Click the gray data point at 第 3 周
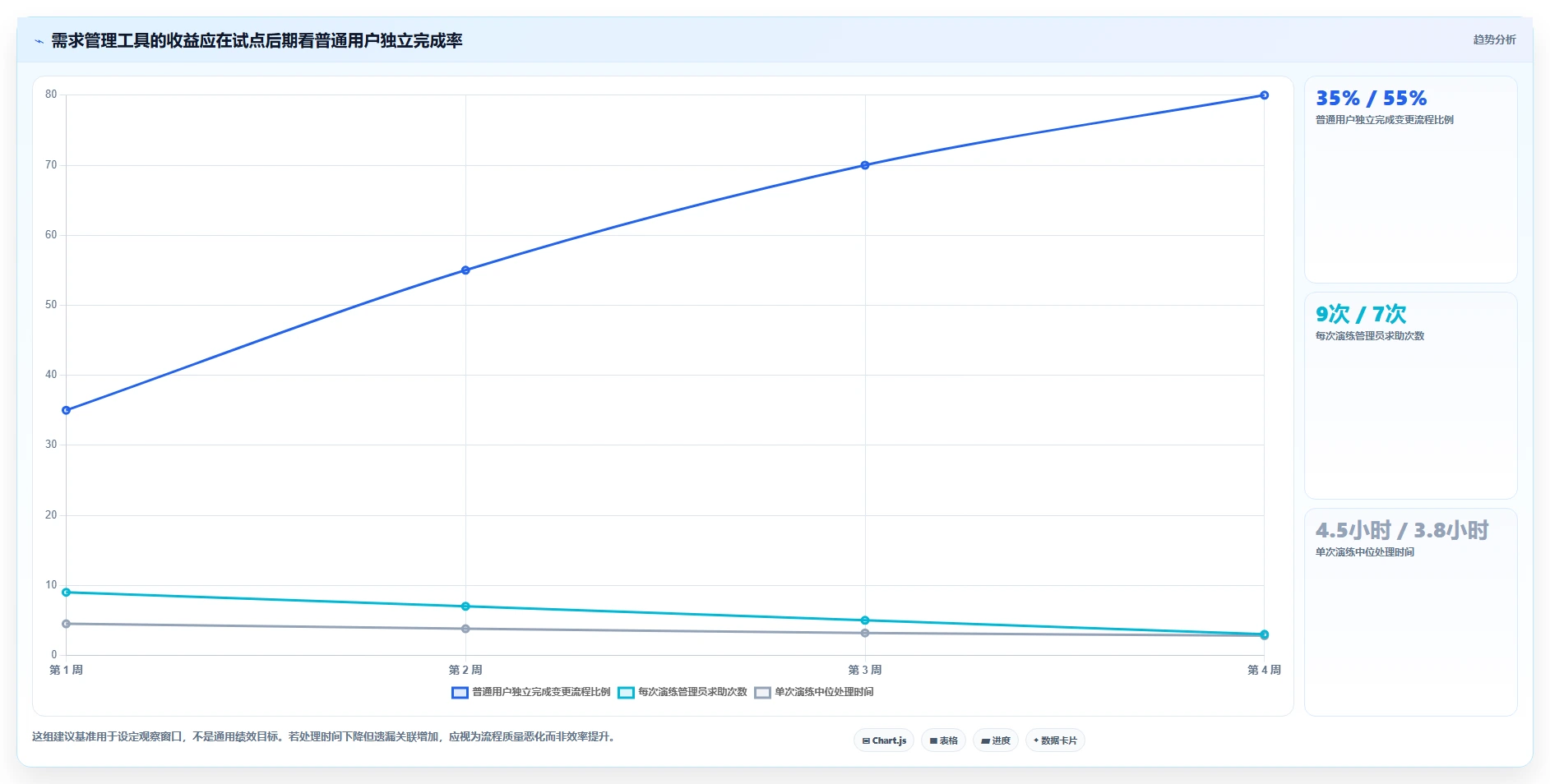The width and height of the screenshot is (1550, 784). (x=865, y=633)
